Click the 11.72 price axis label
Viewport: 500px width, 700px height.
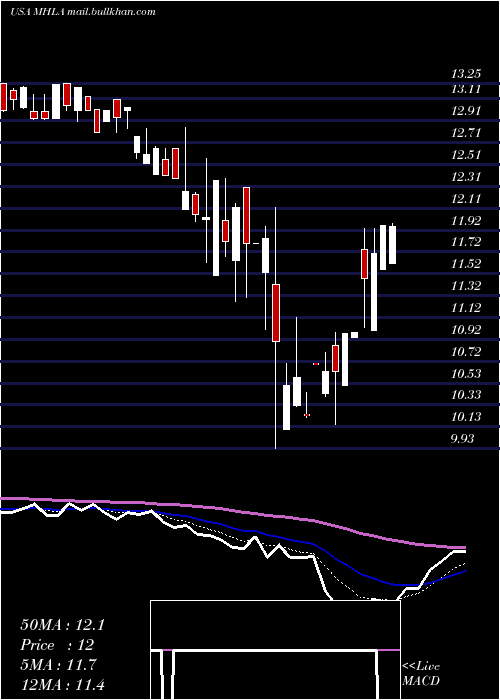467,242
